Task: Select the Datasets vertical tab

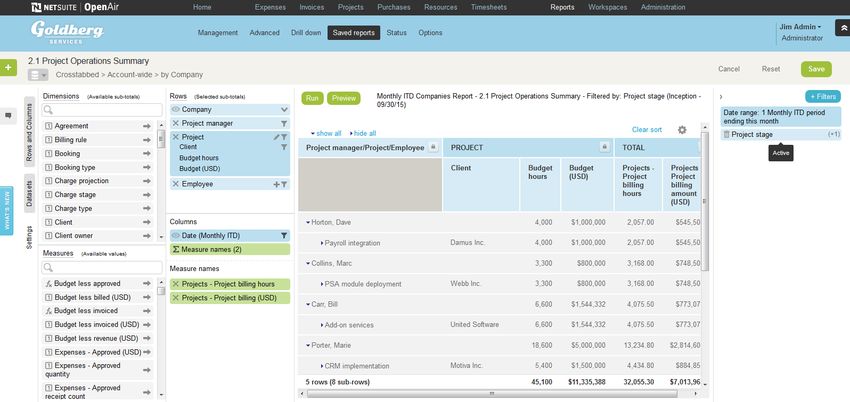Action: pyautogui.click(x=29, y=193)
